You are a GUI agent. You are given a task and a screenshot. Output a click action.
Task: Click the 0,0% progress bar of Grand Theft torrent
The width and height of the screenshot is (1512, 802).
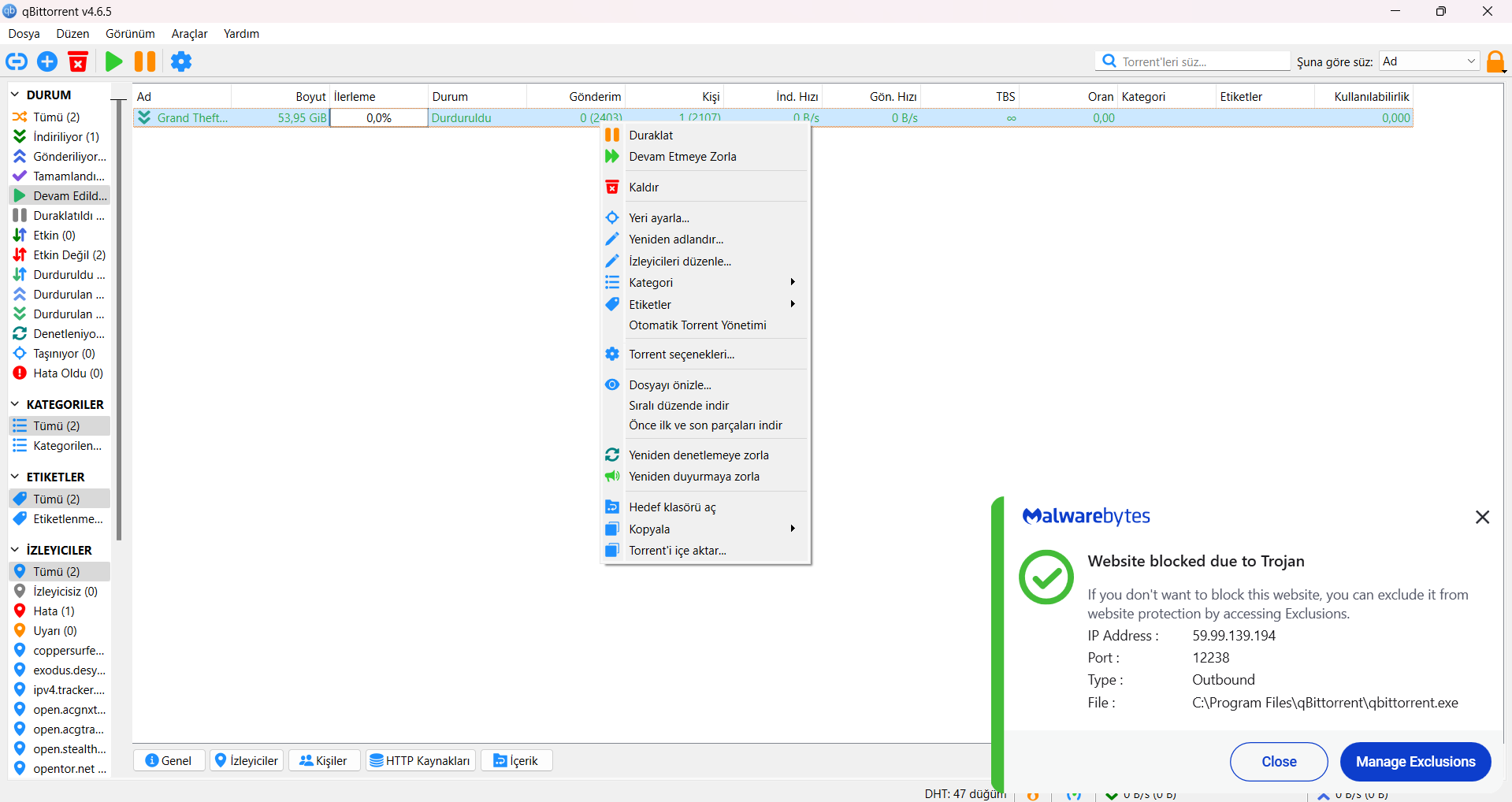tap(379, 117)
